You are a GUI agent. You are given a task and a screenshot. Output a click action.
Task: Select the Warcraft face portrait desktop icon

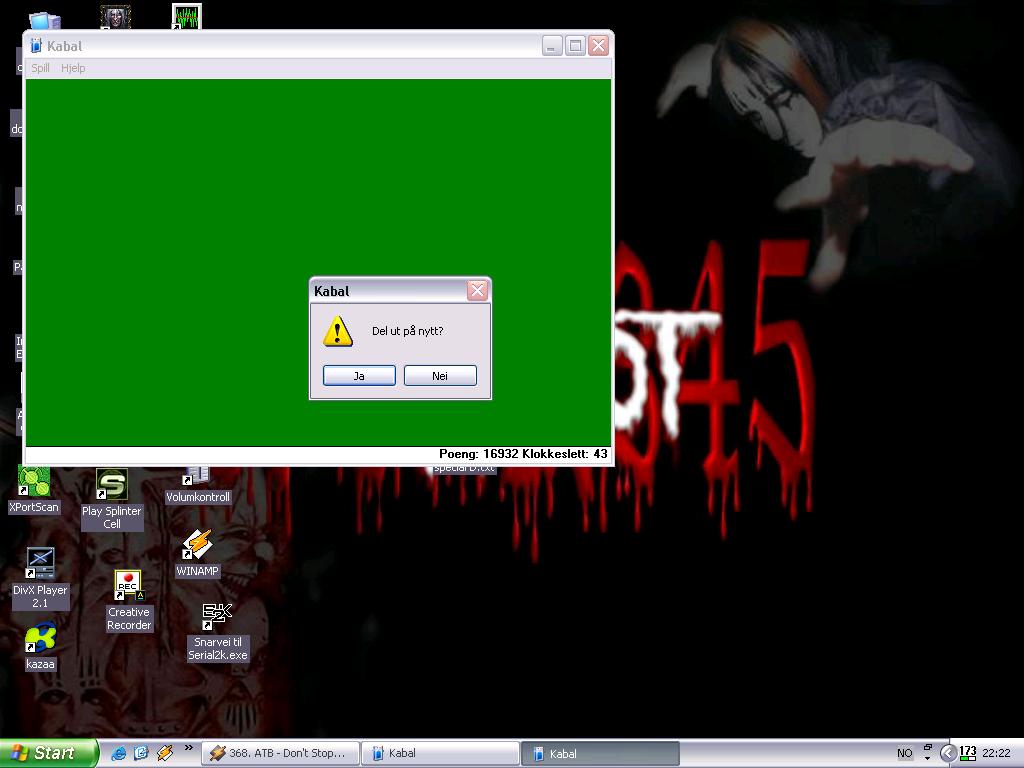pyautogui.click(x=116, y=17)
